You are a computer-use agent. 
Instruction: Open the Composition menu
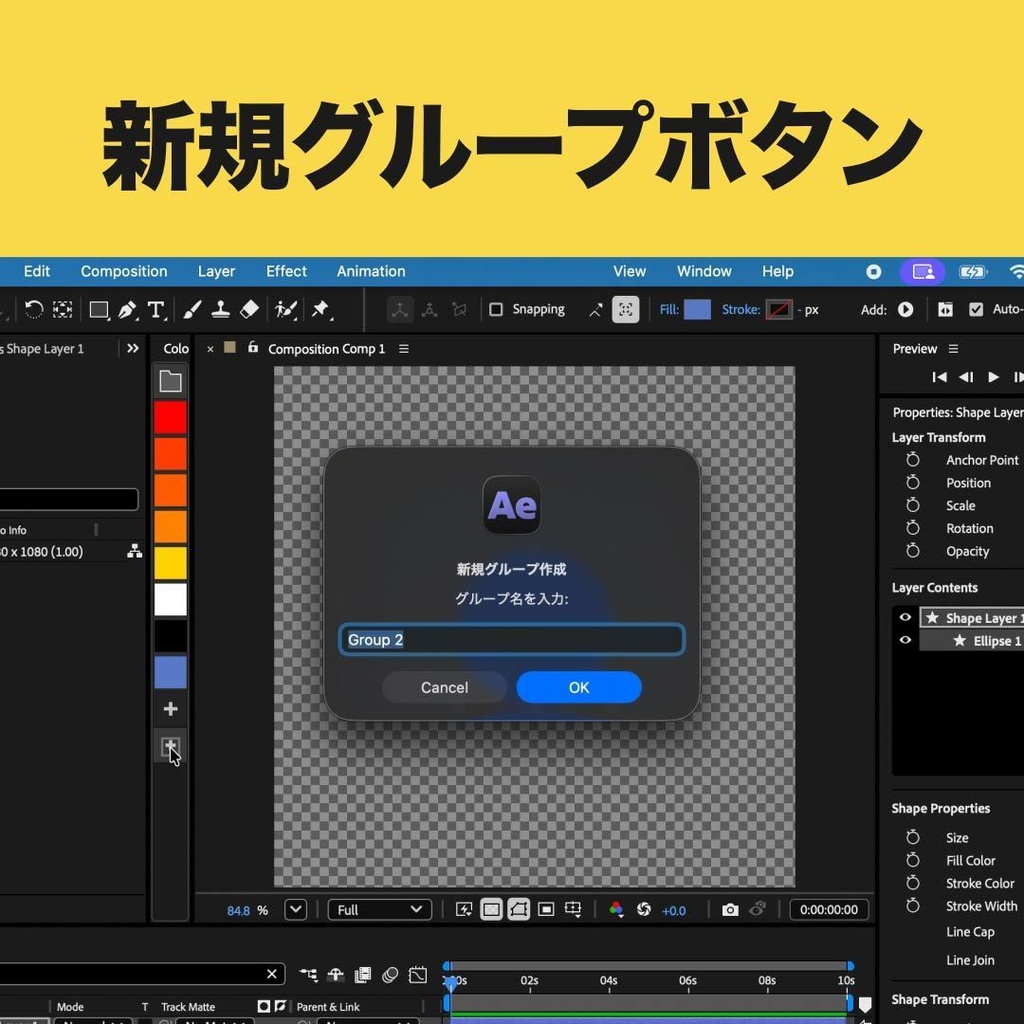(x=123, y=271)
